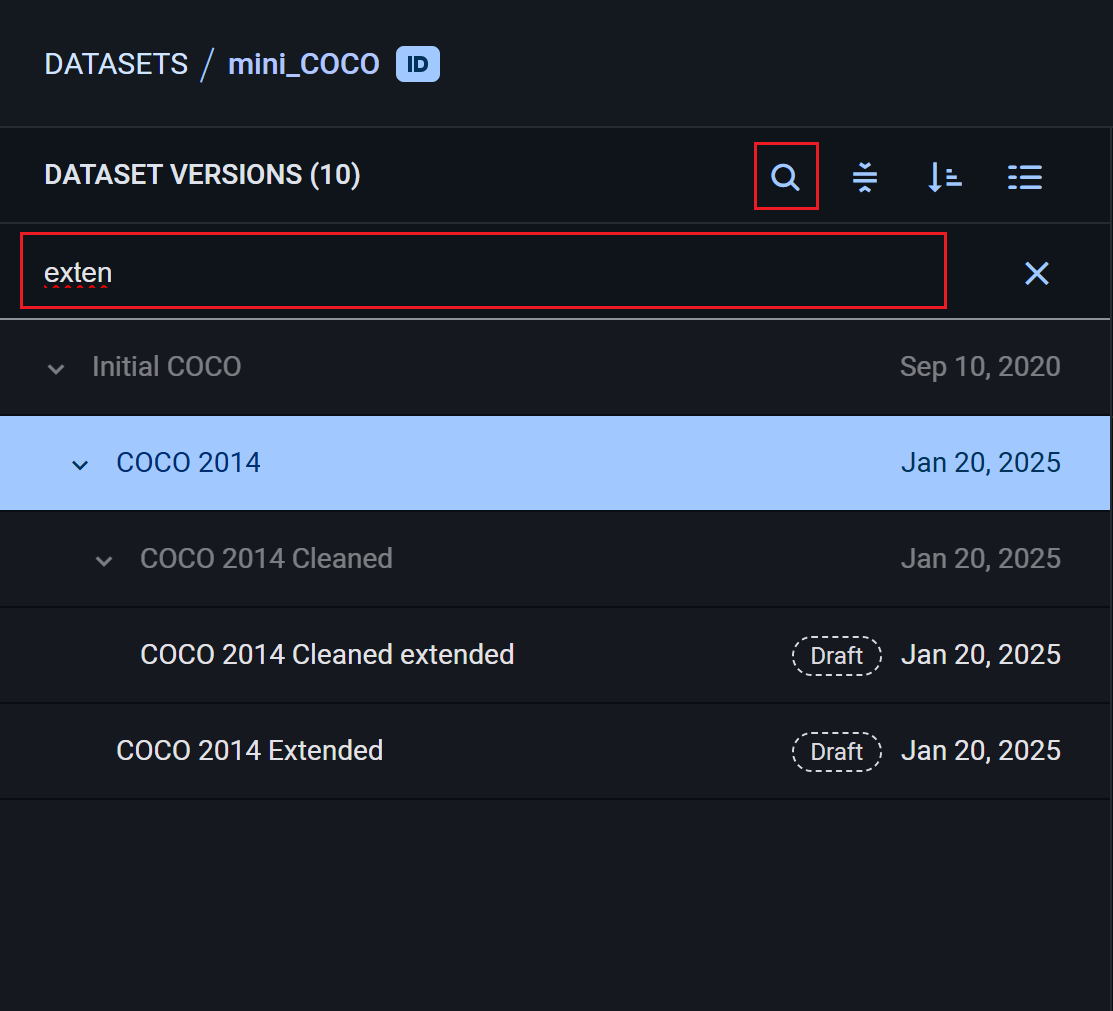Viewport: 1113px width, 1011px height.
Task: Click the mini_COCO breadcrumb title
Action: pos(303,63)
